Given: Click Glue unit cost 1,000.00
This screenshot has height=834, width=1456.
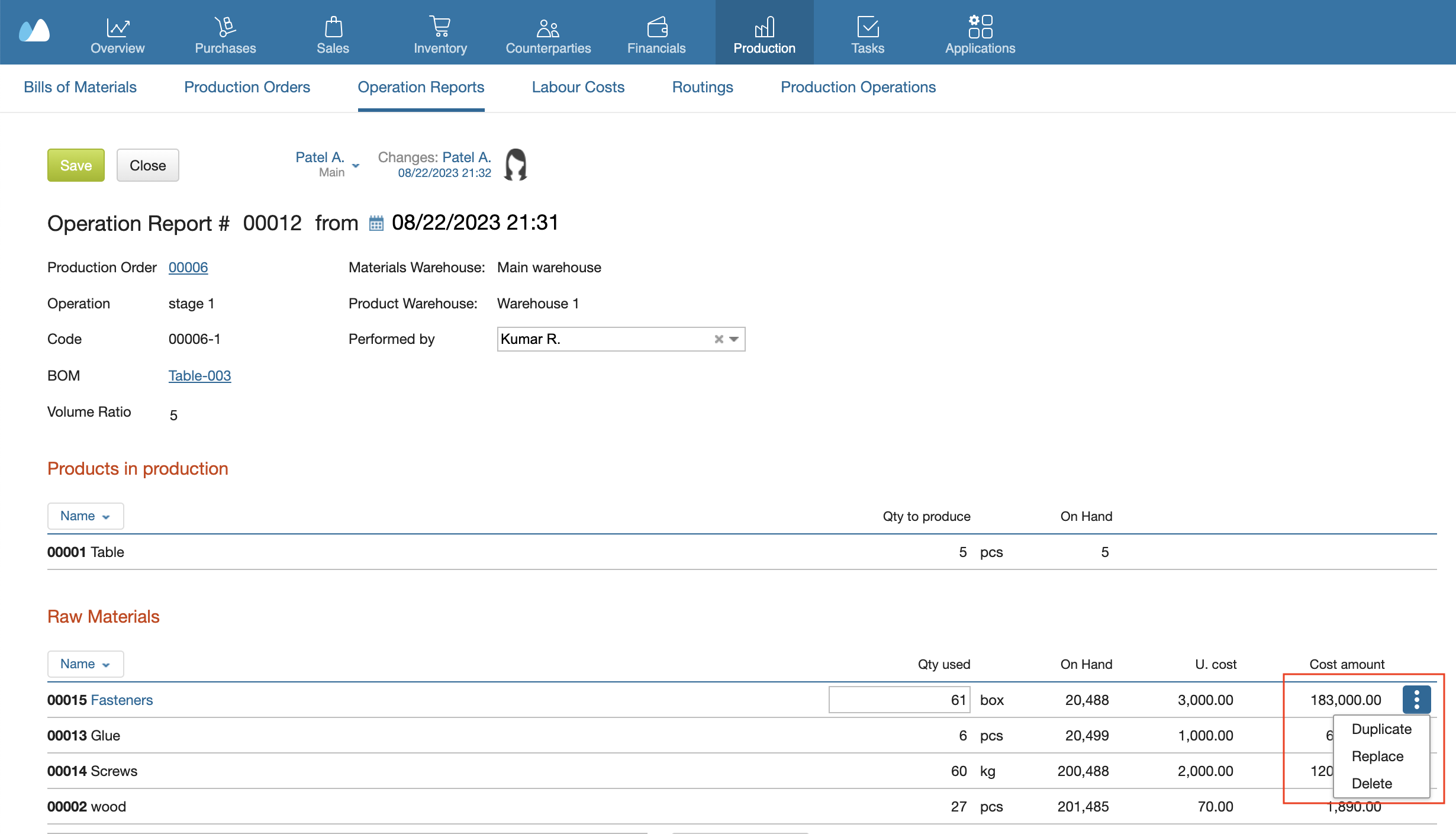Looking at the screenshot, I should 1205,736.
